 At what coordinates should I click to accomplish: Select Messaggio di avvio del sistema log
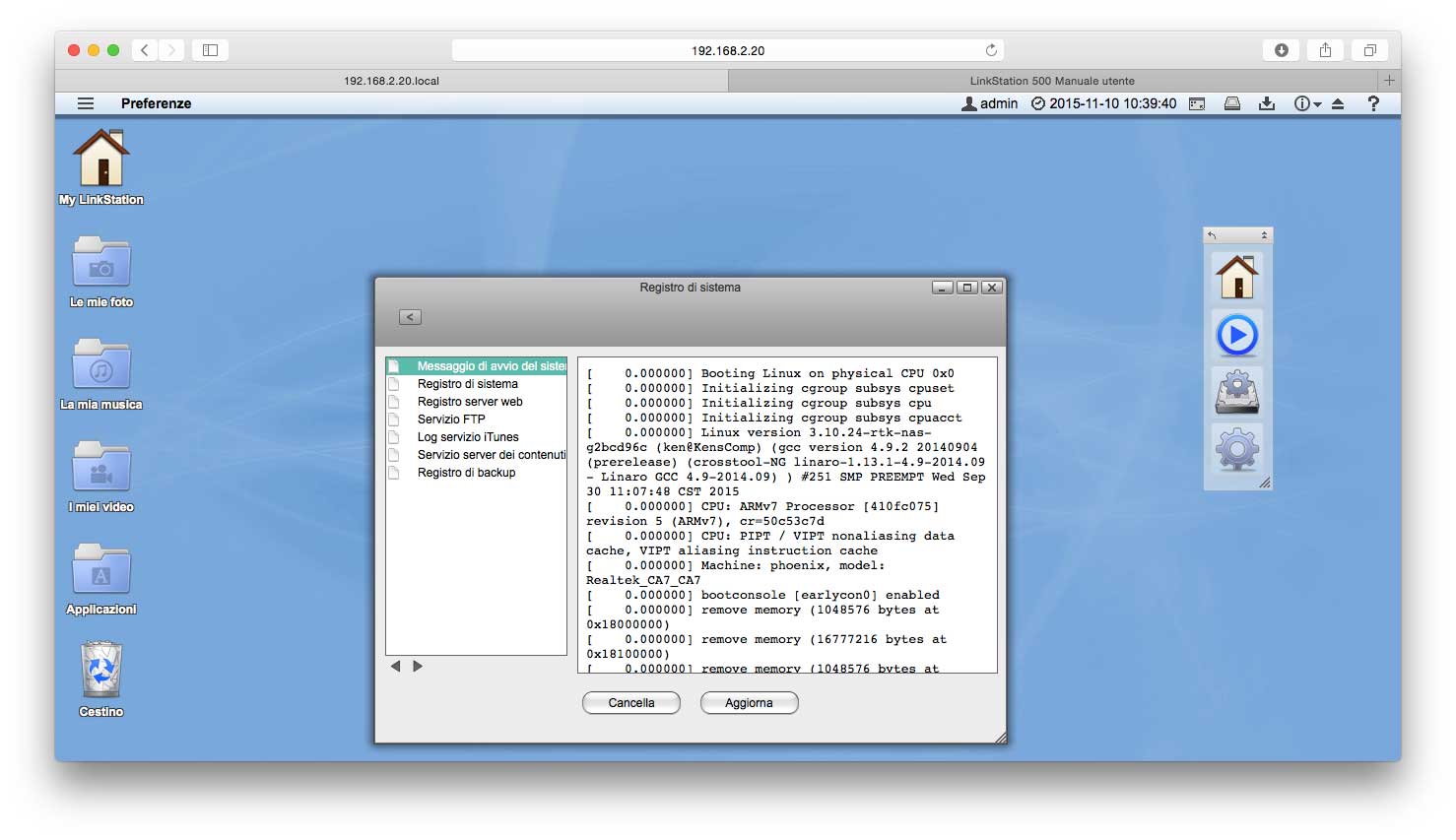477,366
